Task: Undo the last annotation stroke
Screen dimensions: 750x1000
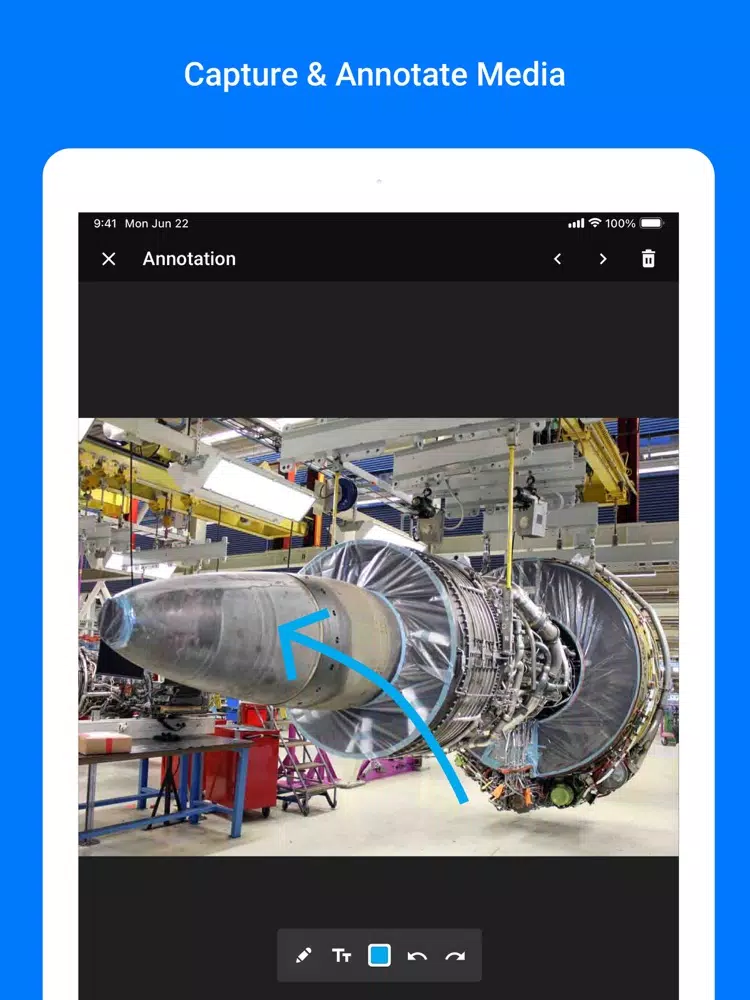Action: 417,956
